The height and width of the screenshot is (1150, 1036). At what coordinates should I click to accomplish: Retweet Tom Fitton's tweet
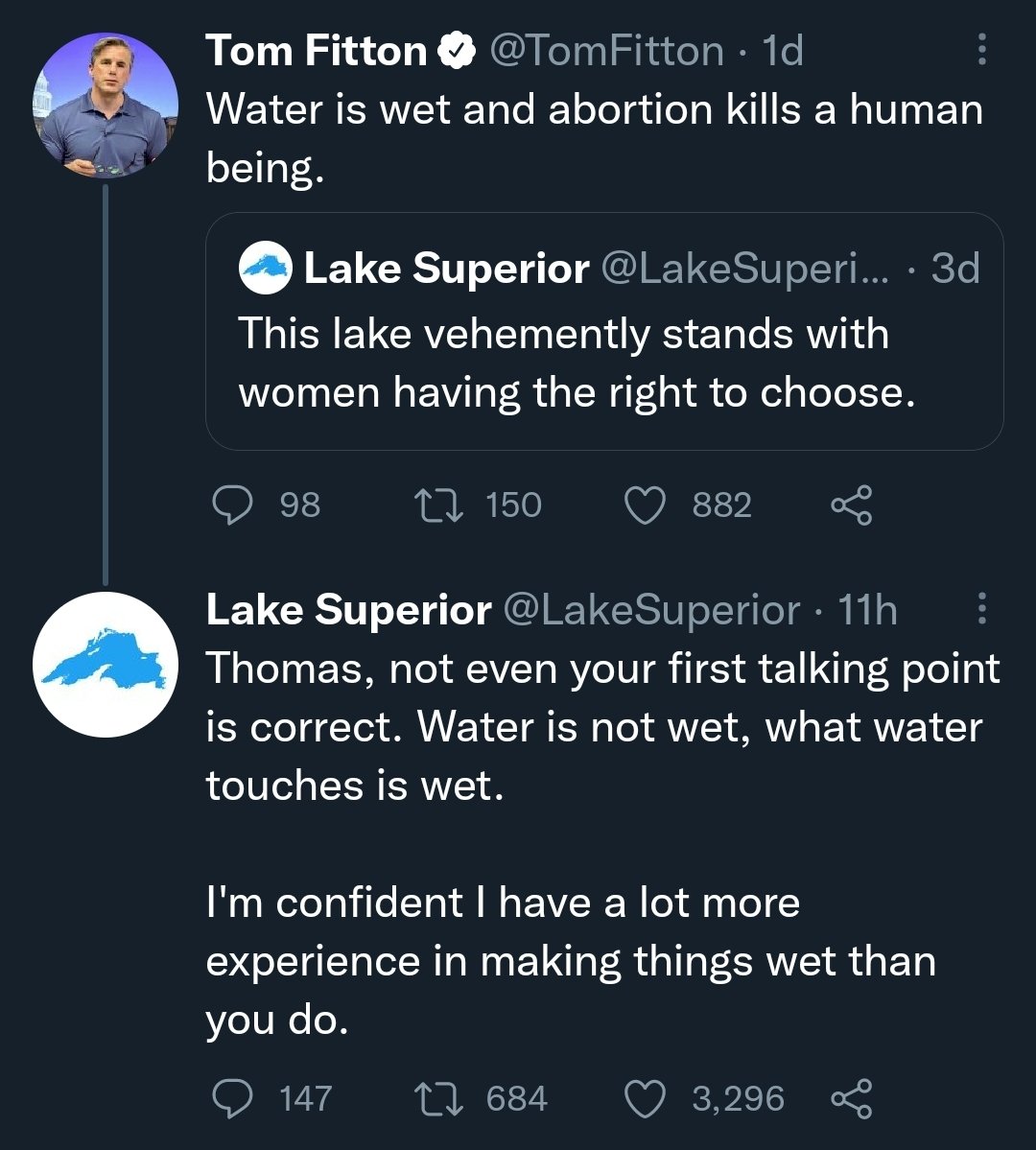tap(437, 505)
